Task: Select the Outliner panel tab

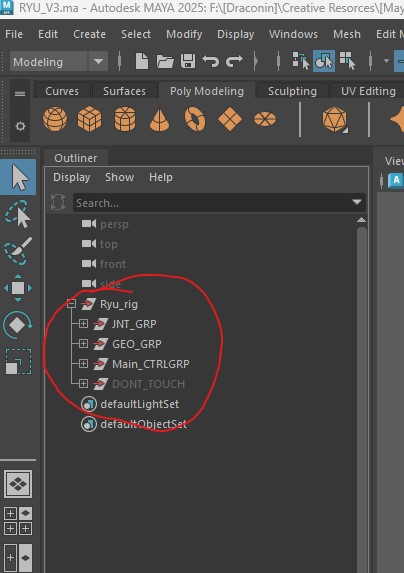Action: (x=76, y=158)
